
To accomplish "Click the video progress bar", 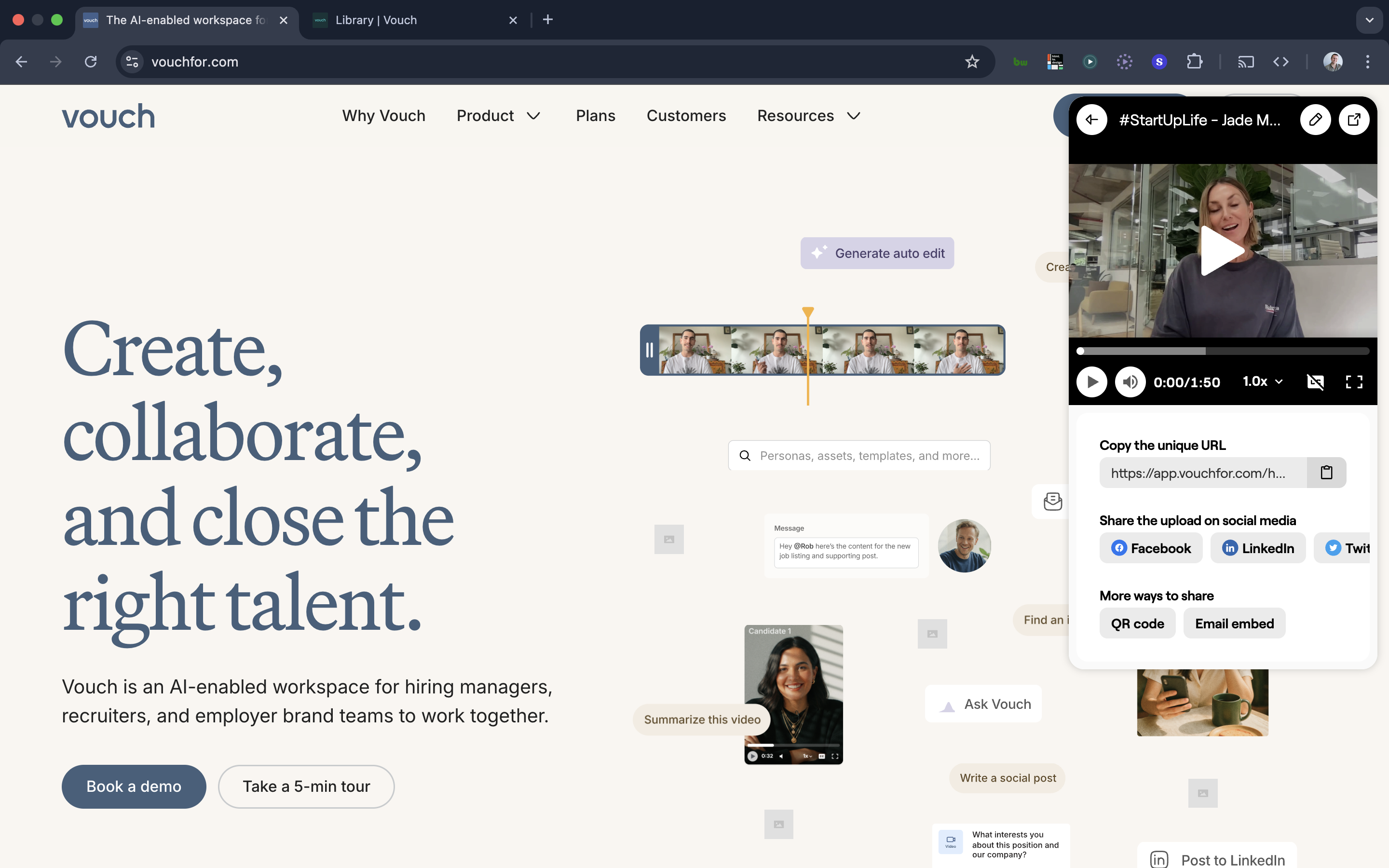I will coord(1223,351).
